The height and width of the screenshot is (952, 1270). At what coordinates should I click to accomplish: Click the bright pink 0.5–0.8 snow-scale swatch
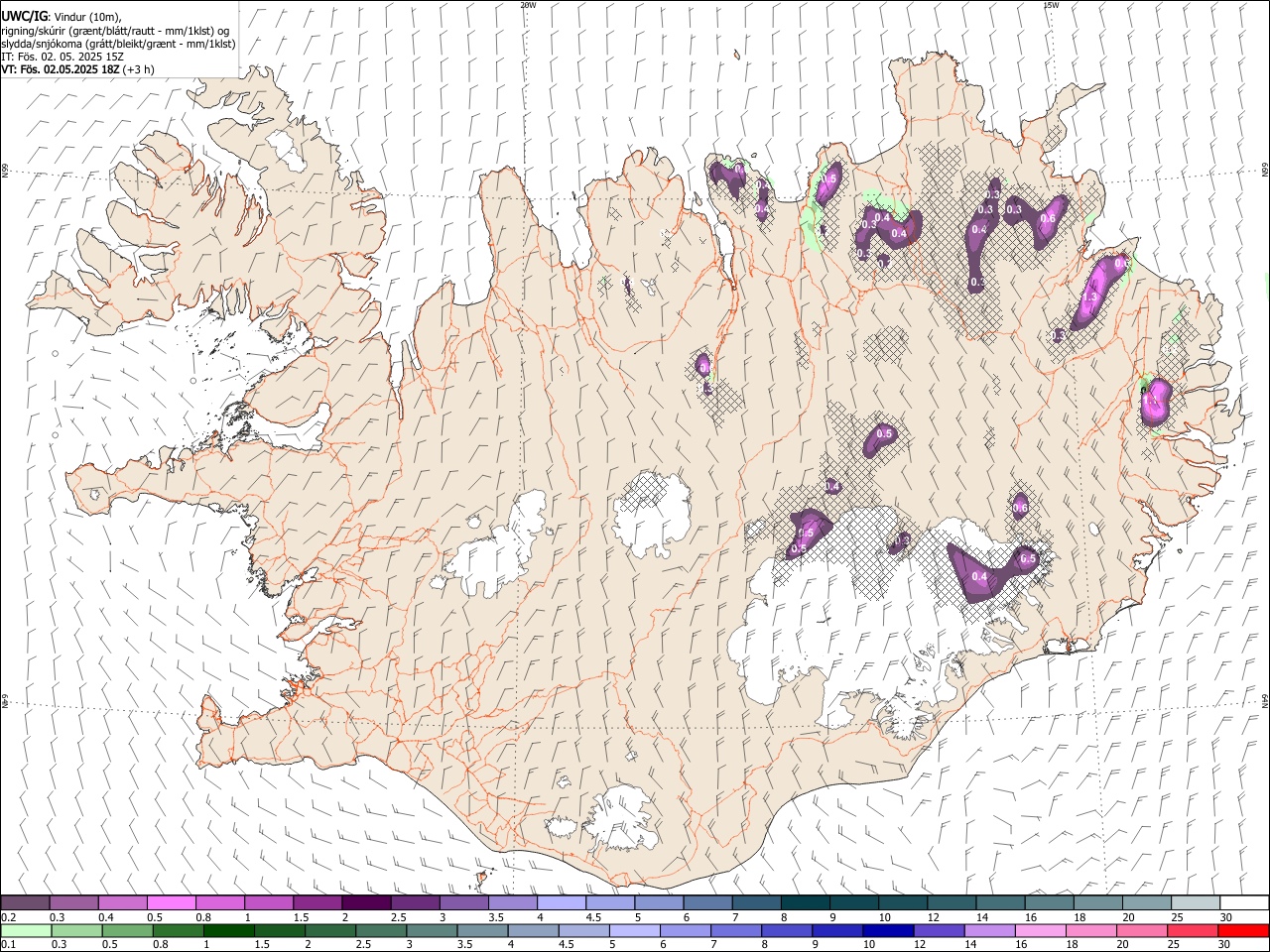pos(172,902)
